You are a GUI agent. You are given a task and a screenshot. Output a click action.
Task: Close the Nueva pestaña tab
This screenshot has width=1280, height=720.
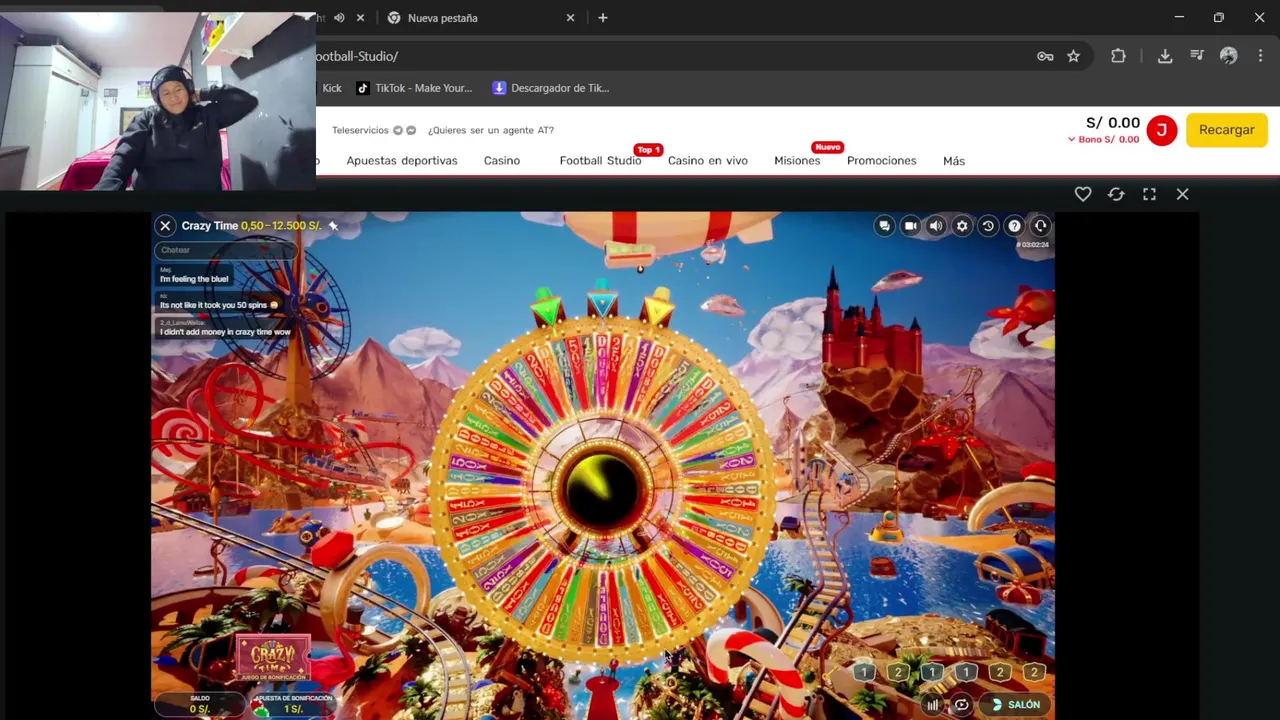coord(570,18)
